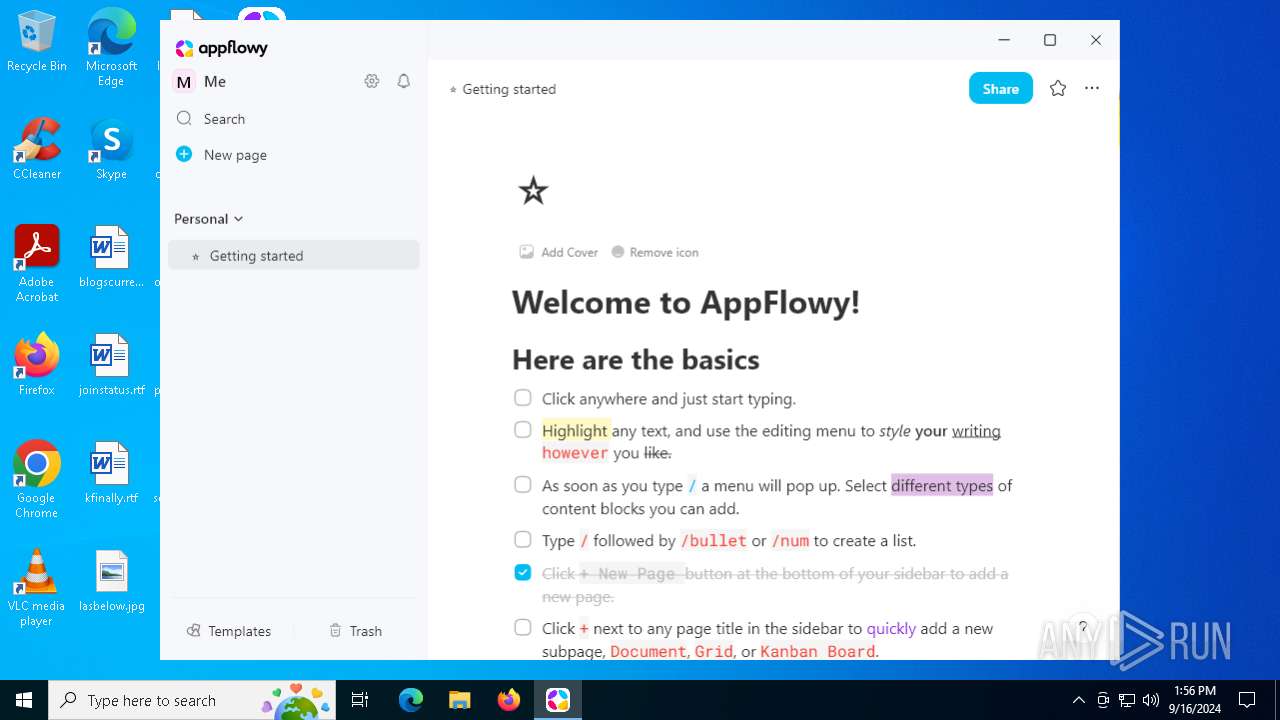Viewport: 1280px width, 720px height.
Task: Select the Adobe Acrobat desktop shortcut
Action: 37,264
